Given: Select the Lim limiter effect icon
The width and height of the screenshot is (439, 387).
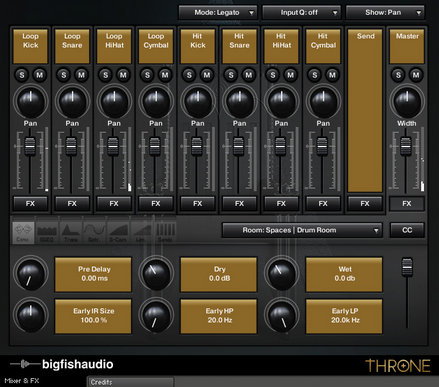Looking at the screenshot, I should [141, 232].
